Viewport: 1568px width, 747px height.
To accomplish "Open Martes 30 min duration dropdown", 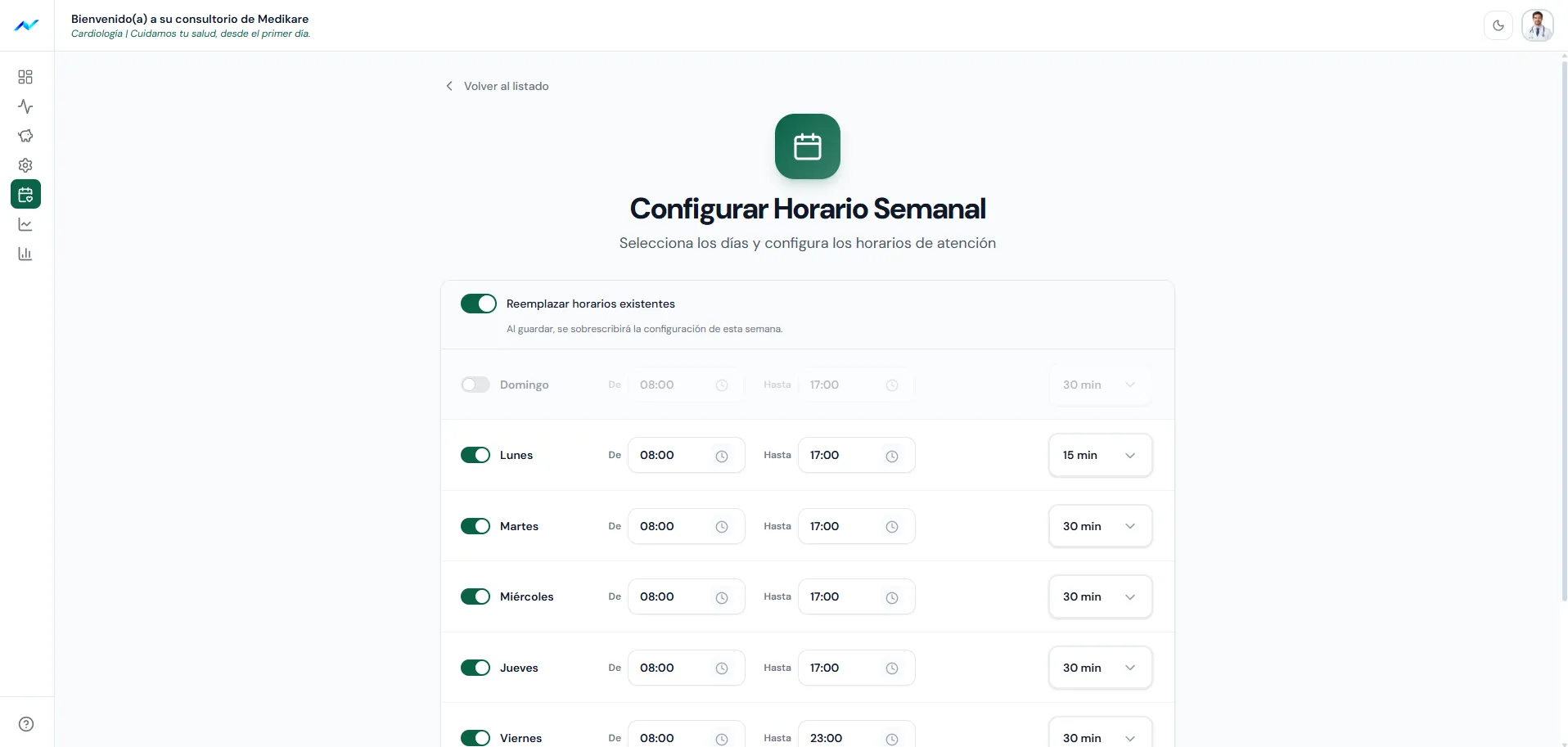I will click(x=1101, y=526).
